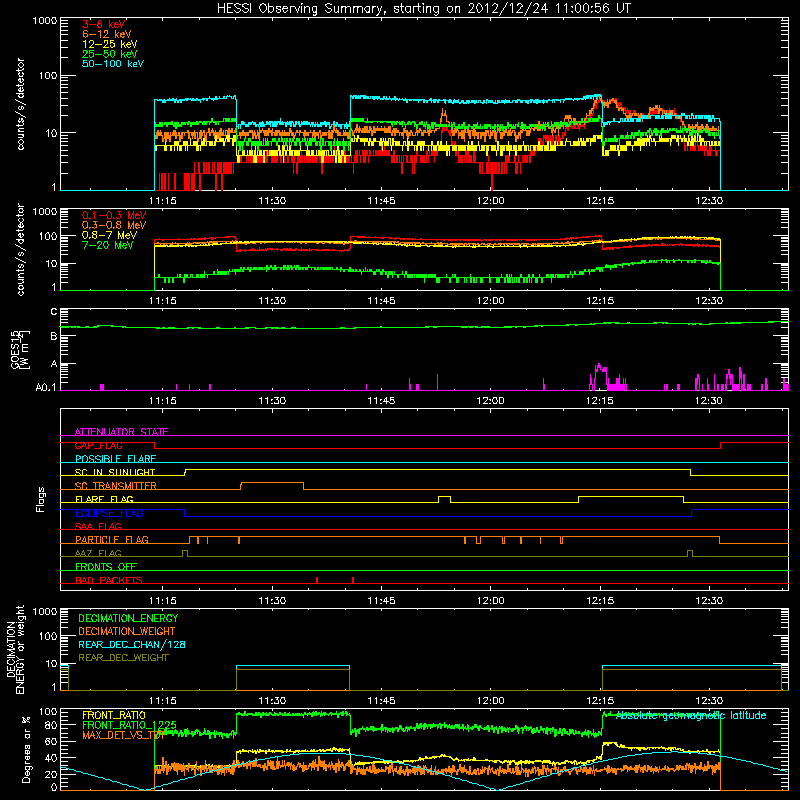The width and height of the screenshot is (800, 800).
Task: Click the B class tick label on GOES axis
Action: click(x=54, y=337)
